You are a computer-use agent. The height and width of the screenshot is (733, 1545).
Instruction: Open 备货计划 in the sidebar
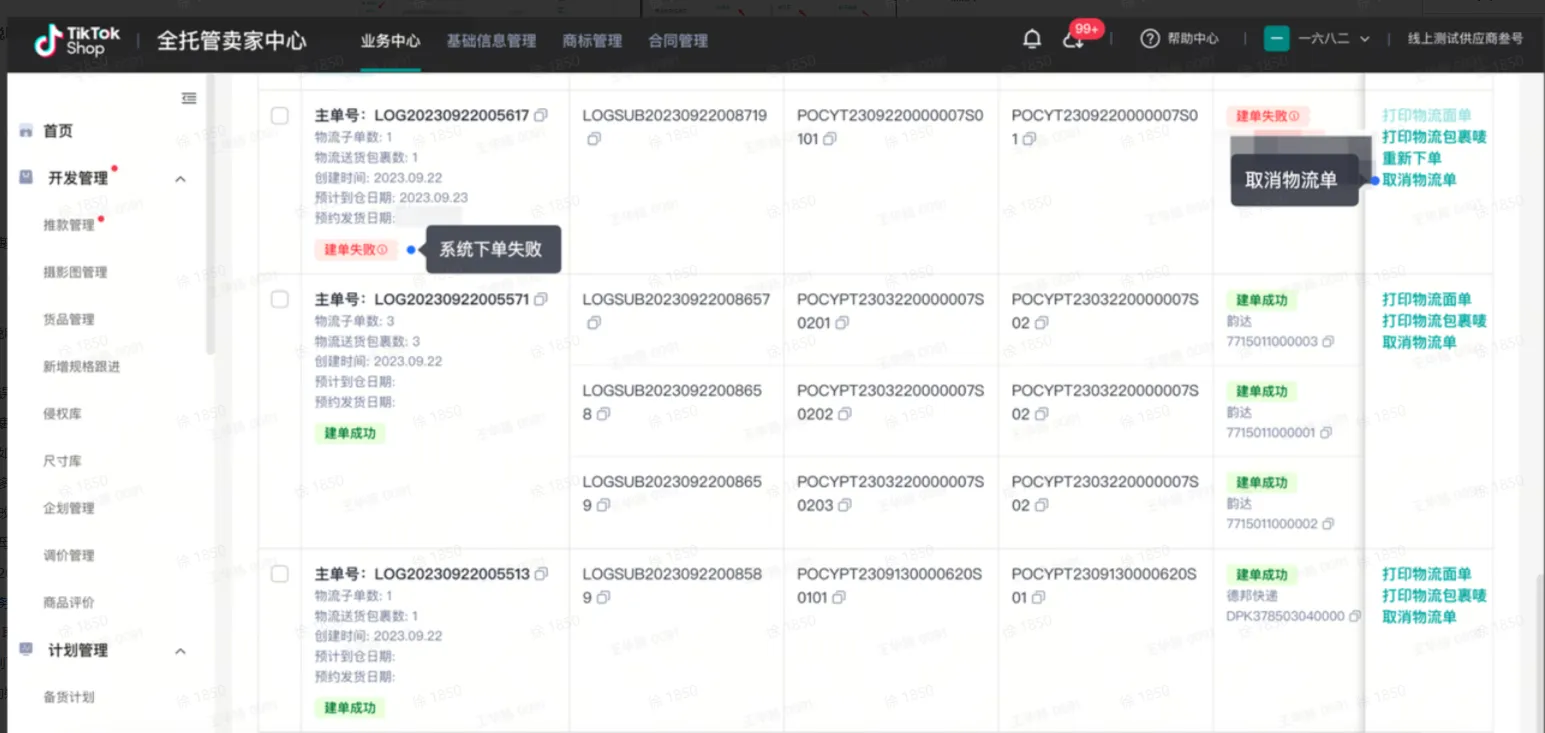69,697
